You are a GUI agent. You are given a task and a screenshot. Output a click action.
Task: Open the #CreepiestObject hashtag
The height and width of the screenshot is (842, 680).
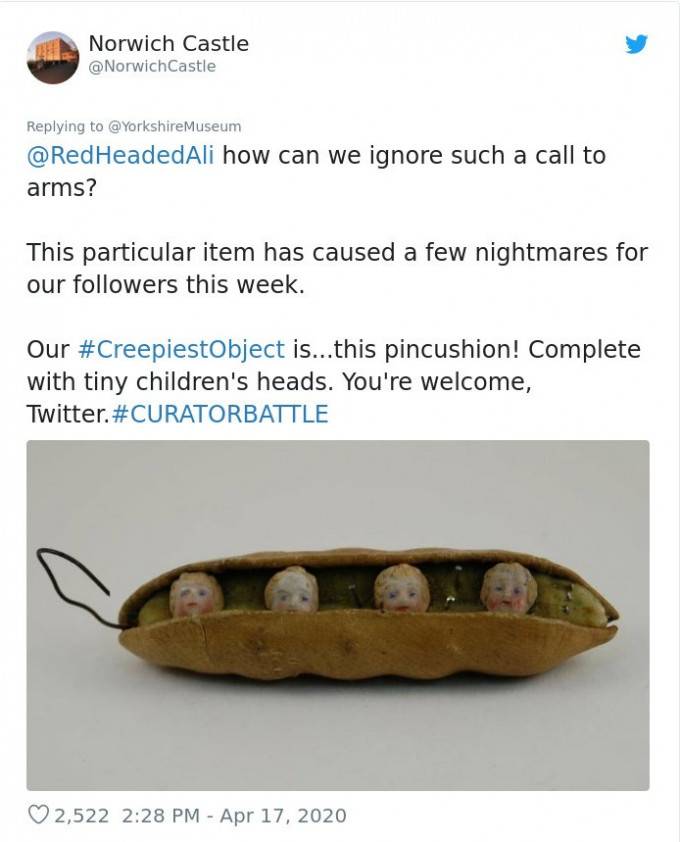click(181, 349)
